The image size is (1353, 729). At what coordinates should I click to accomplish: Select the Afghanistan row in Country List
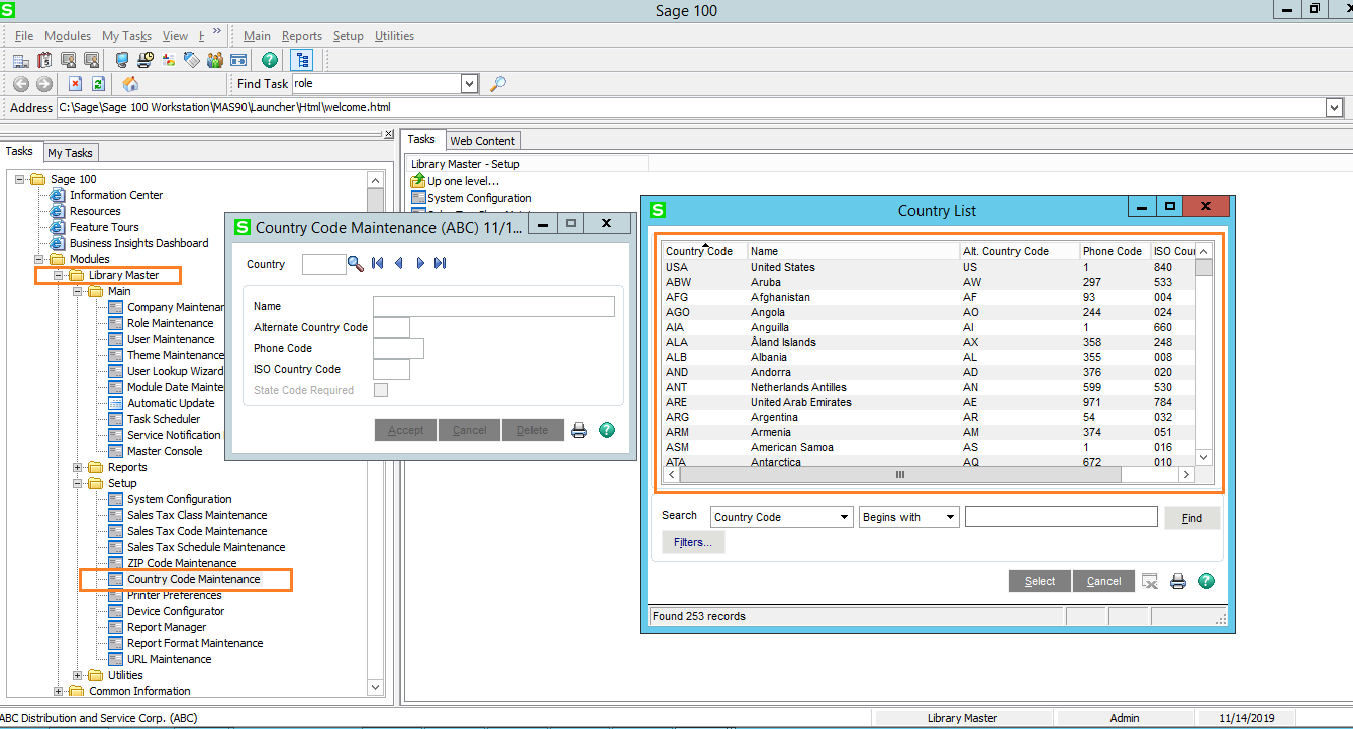pos(930,297)
